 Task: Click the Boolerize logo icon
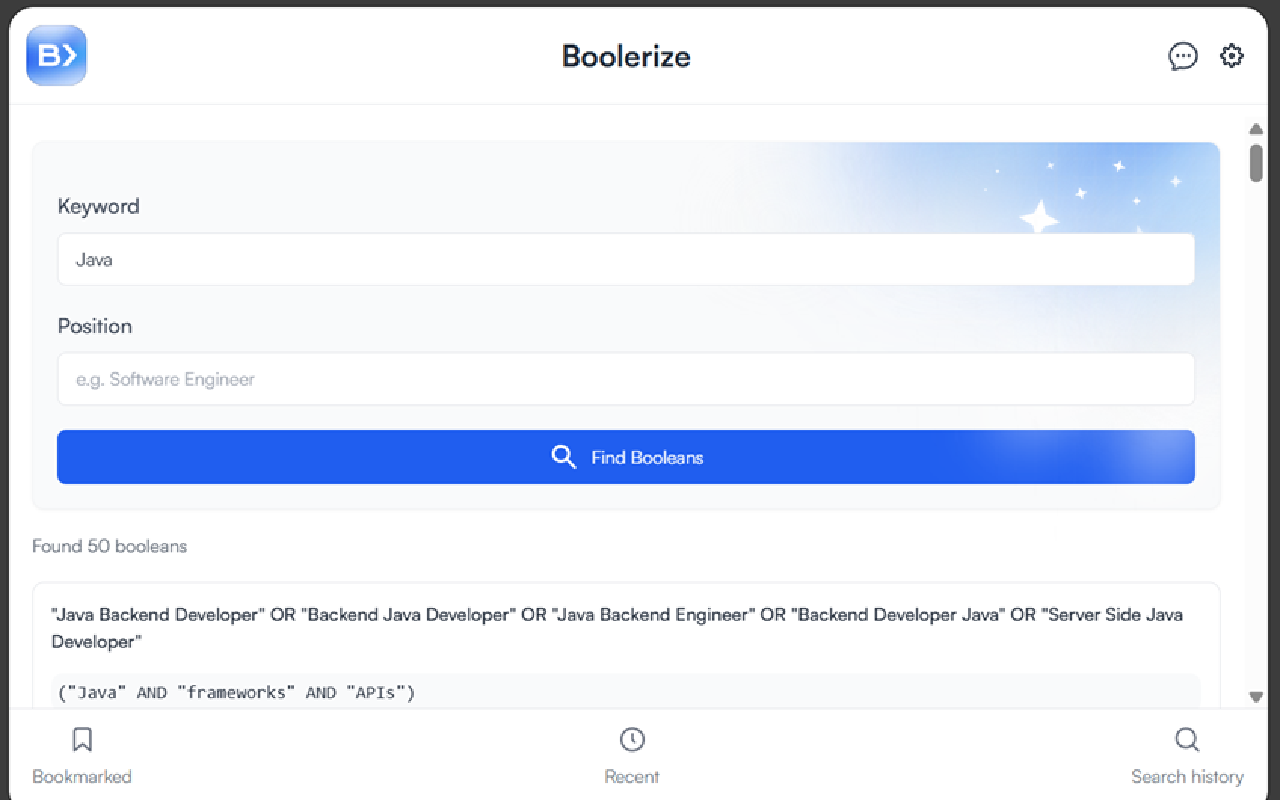tap(56, 55)
